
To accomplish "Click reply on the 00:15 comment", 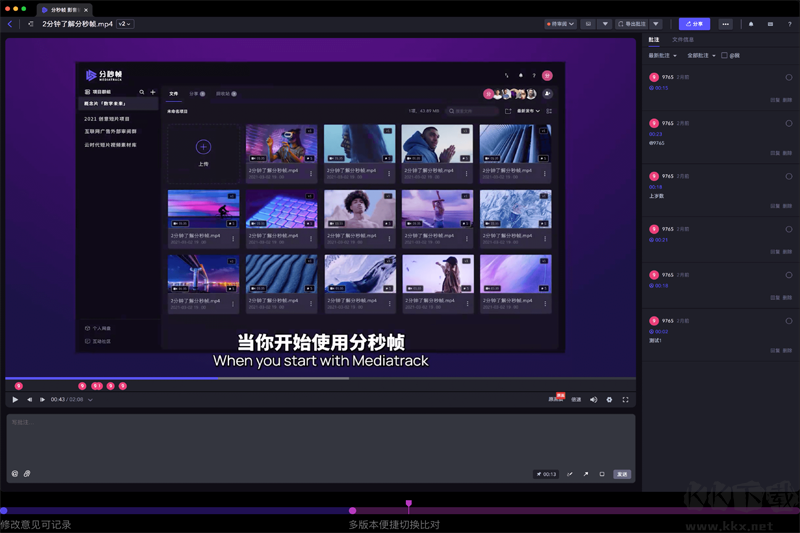I will click(775, 100).
